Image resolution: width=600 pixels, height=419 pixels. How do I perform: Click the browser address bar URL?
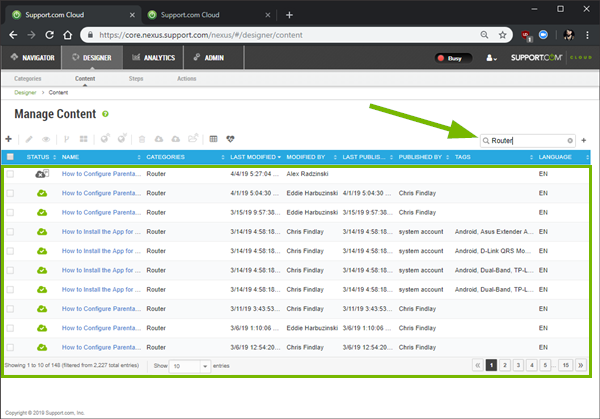point(201,35)
